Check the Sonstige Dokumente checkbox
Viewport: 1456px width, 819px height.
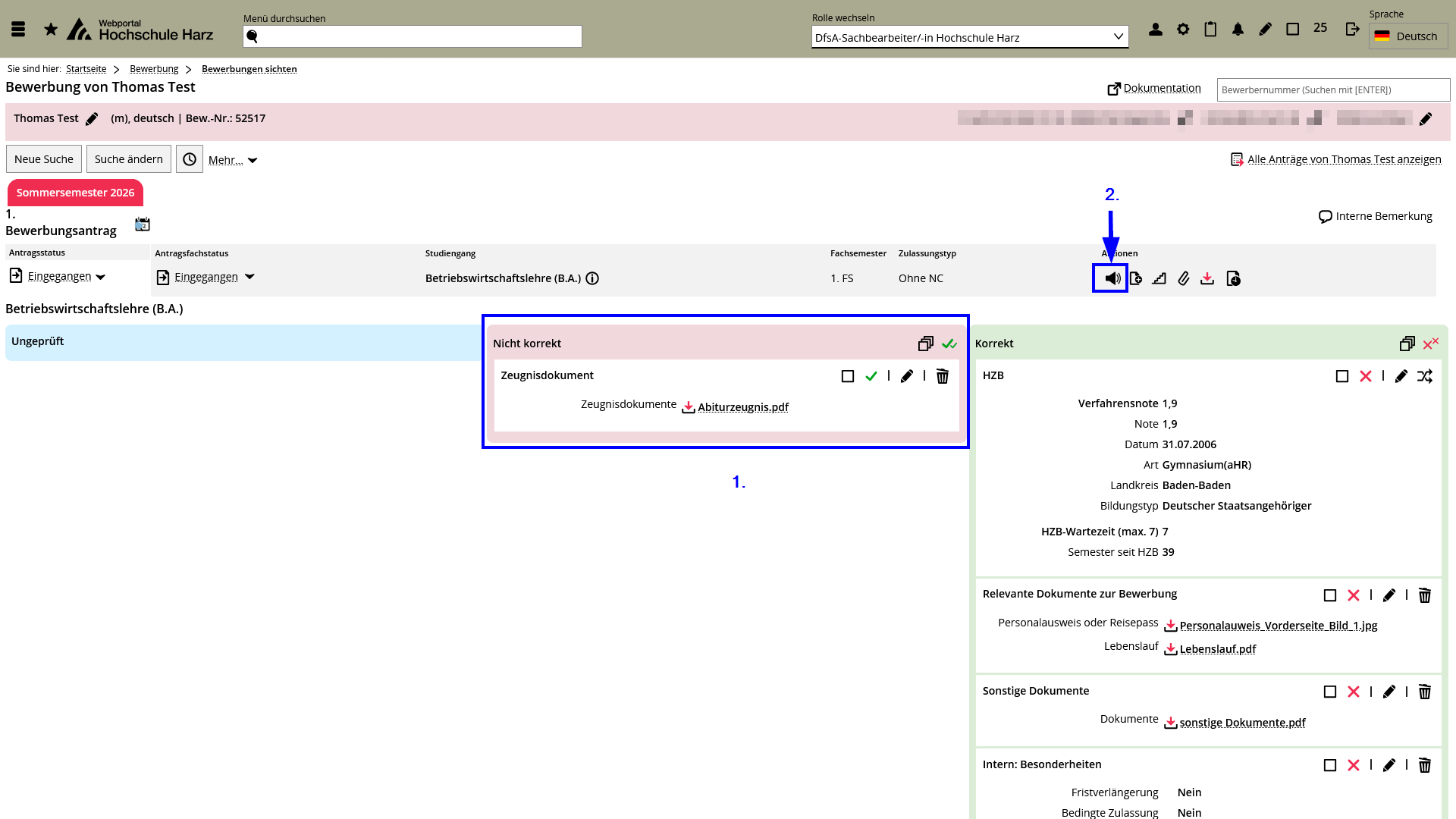point(1329,692)
